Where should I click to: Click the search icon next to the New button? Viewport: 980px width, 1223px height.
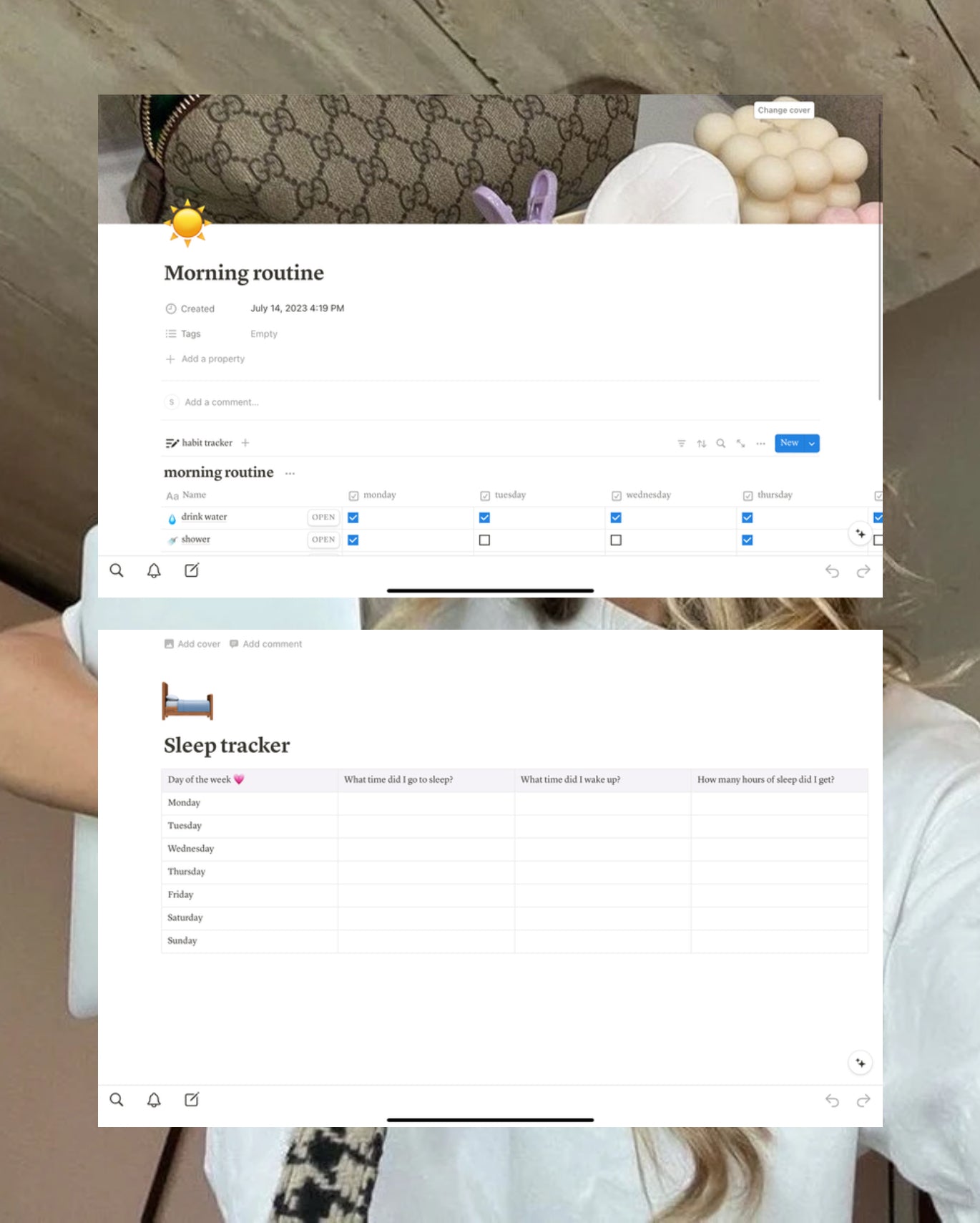click(721, 444)
